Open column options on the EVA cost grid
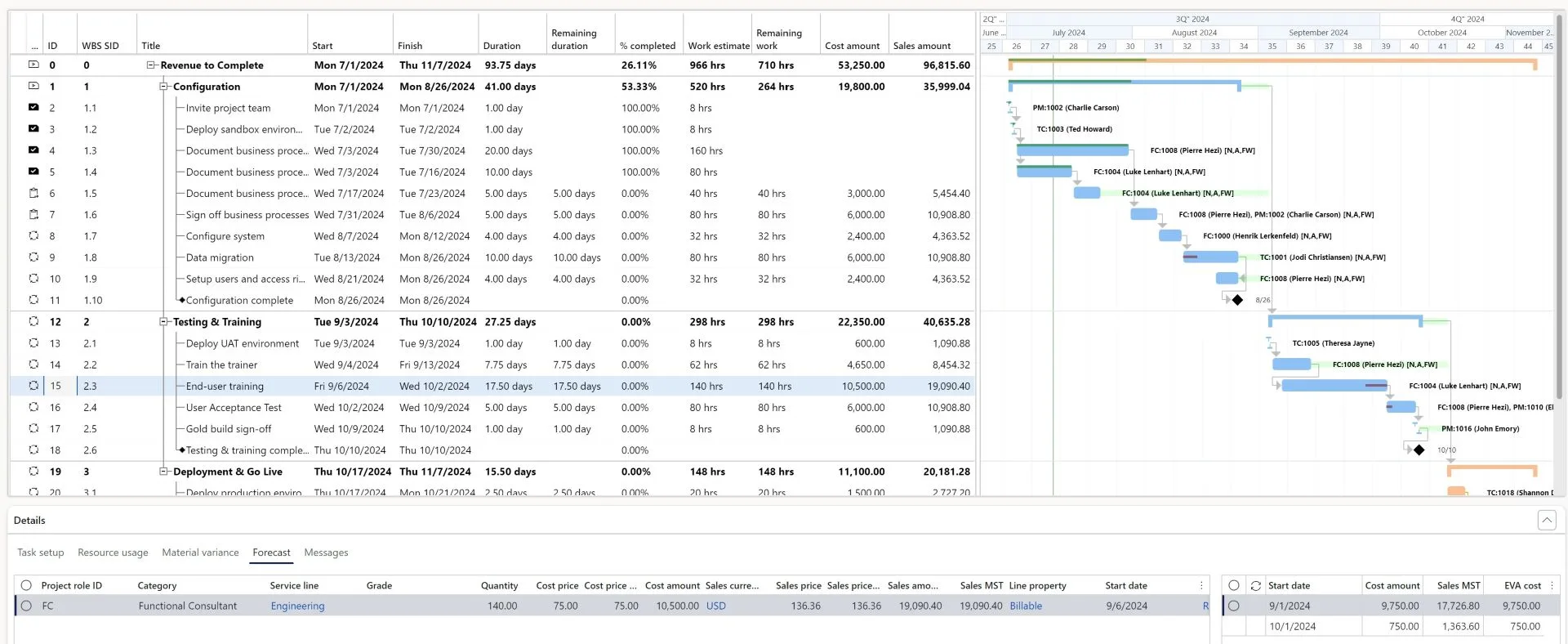 coord(1552,585)
